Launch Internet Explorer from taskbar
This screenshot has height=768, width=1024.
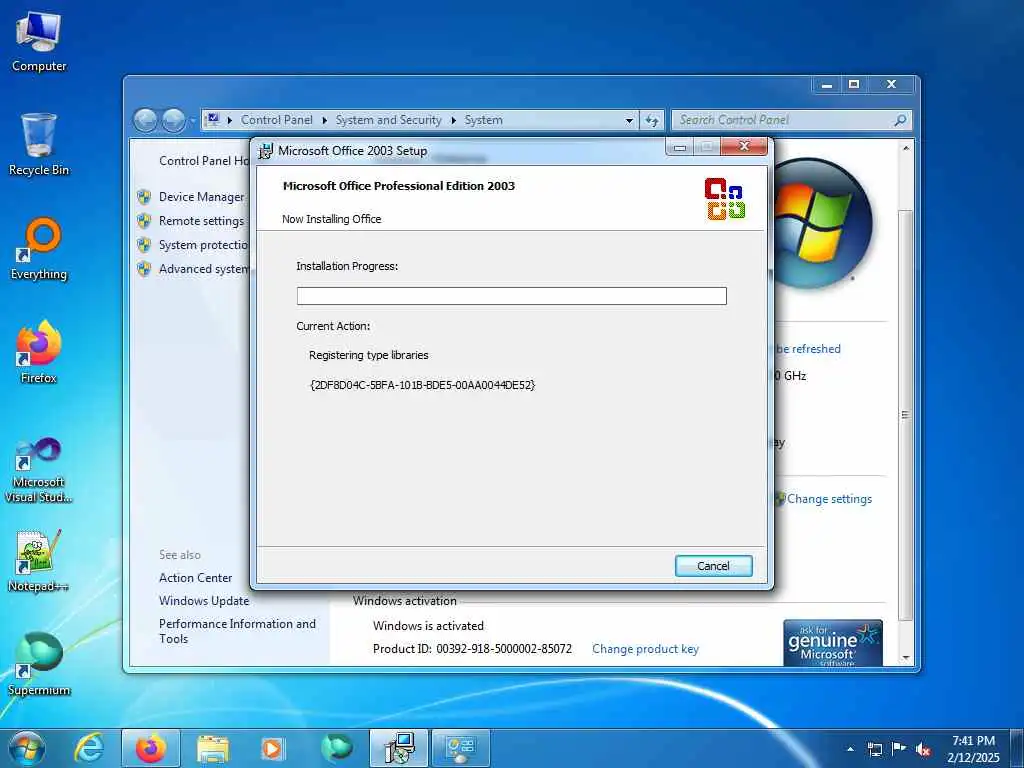88,748
